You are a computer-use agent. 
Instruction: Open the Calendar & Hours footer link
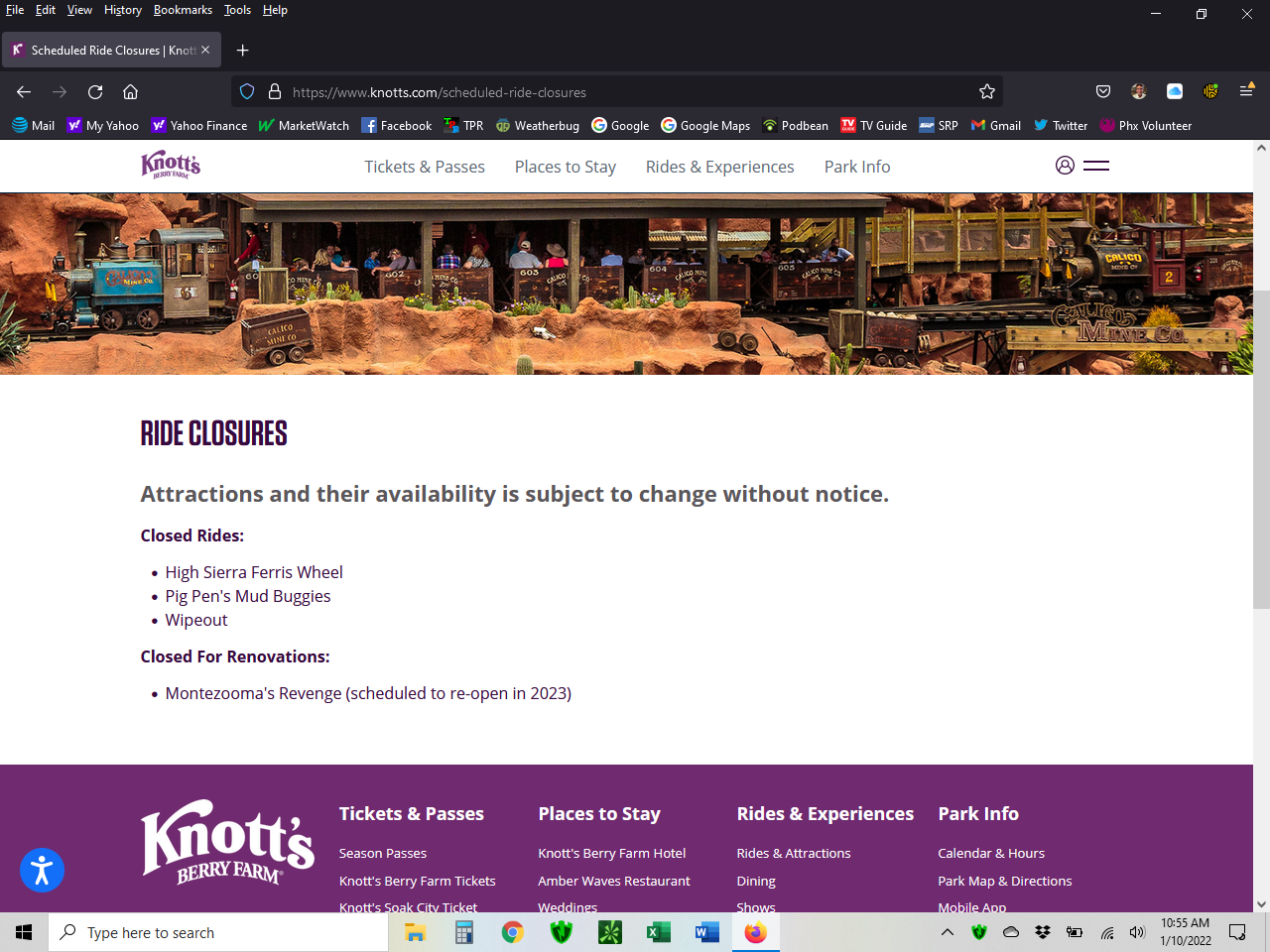point(991,853)
